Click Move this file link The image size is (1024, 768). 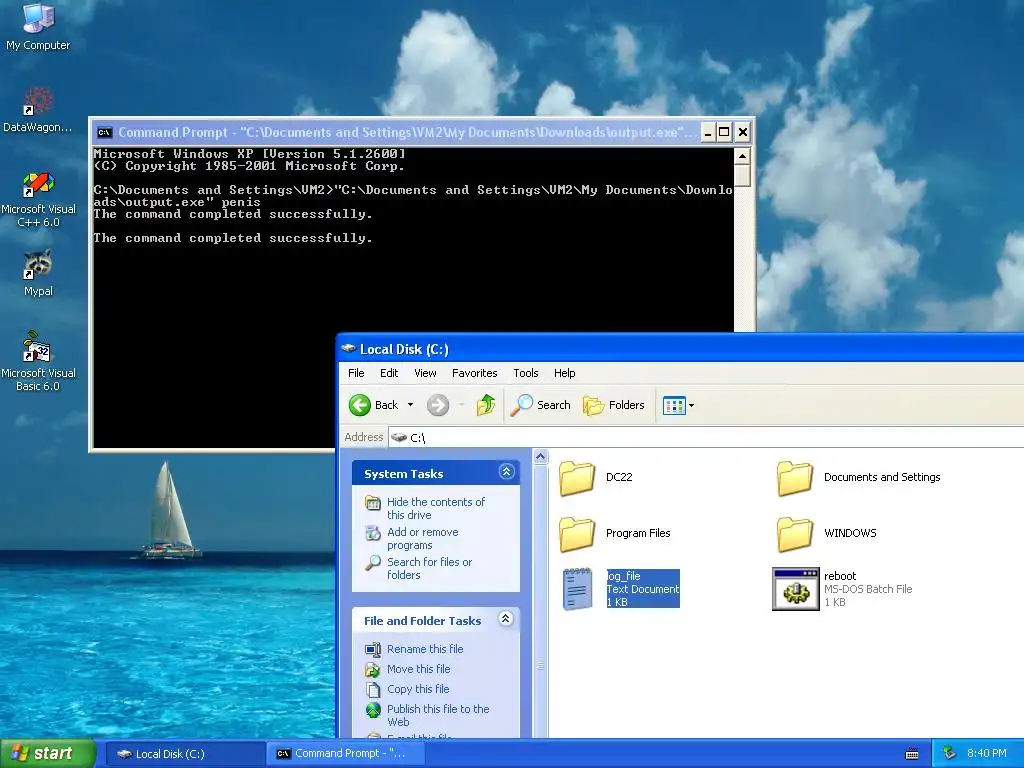coord(419,669)
